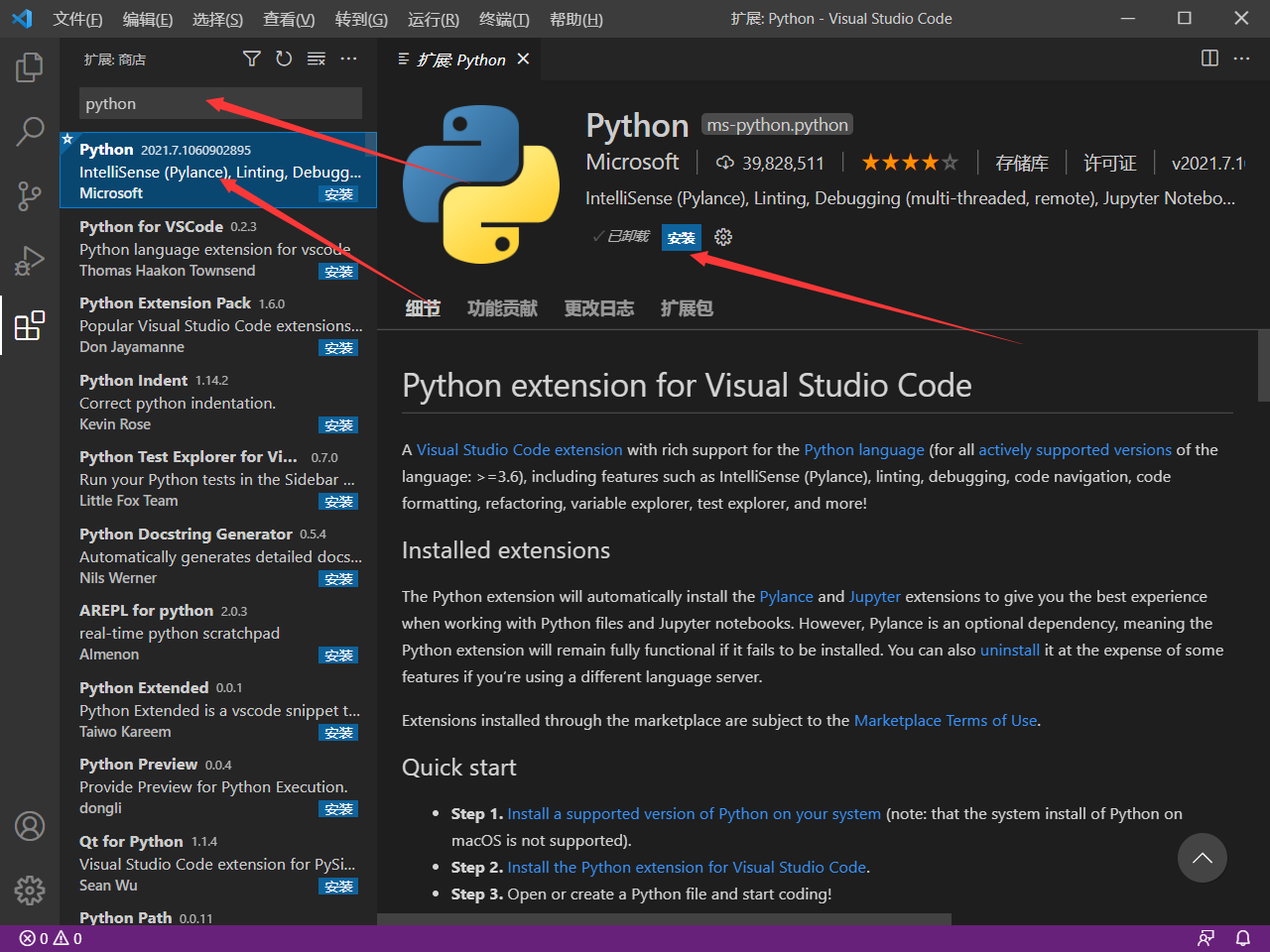Open the 存储库 link
This screenshot has width=1270, height=952.
point(1022,164)
